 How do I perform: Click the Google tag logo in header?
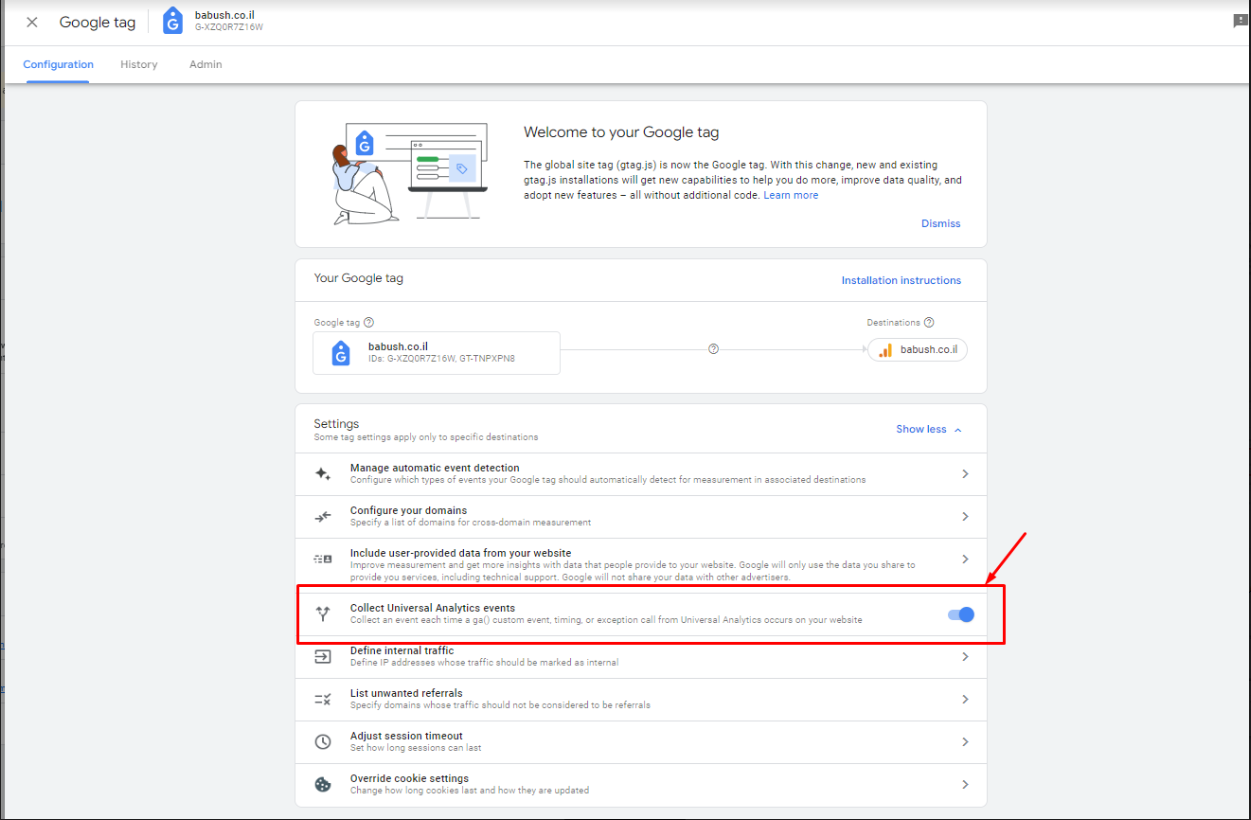pyautogui.click(x=173, y=21)
